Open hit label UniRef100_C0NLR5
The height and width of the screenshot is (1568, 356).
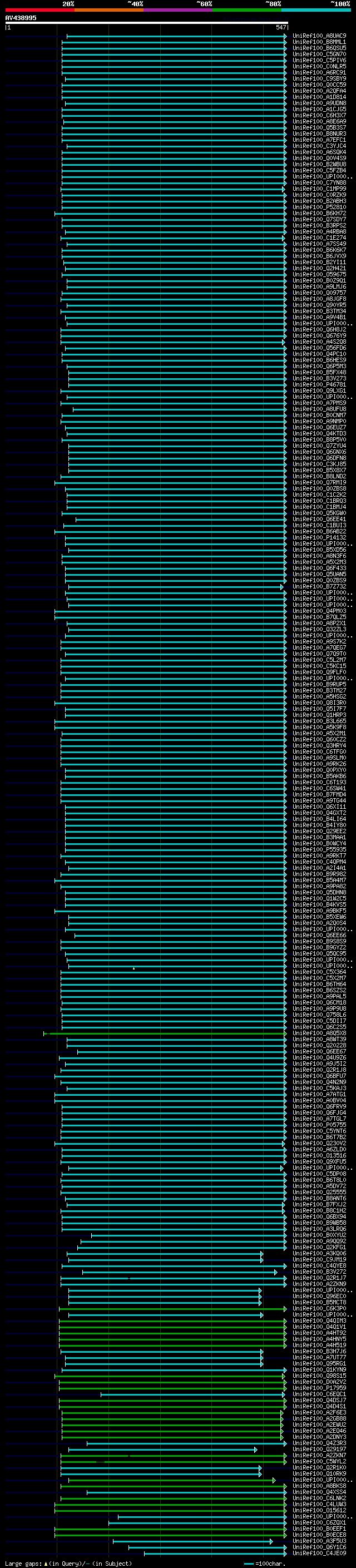319,66
